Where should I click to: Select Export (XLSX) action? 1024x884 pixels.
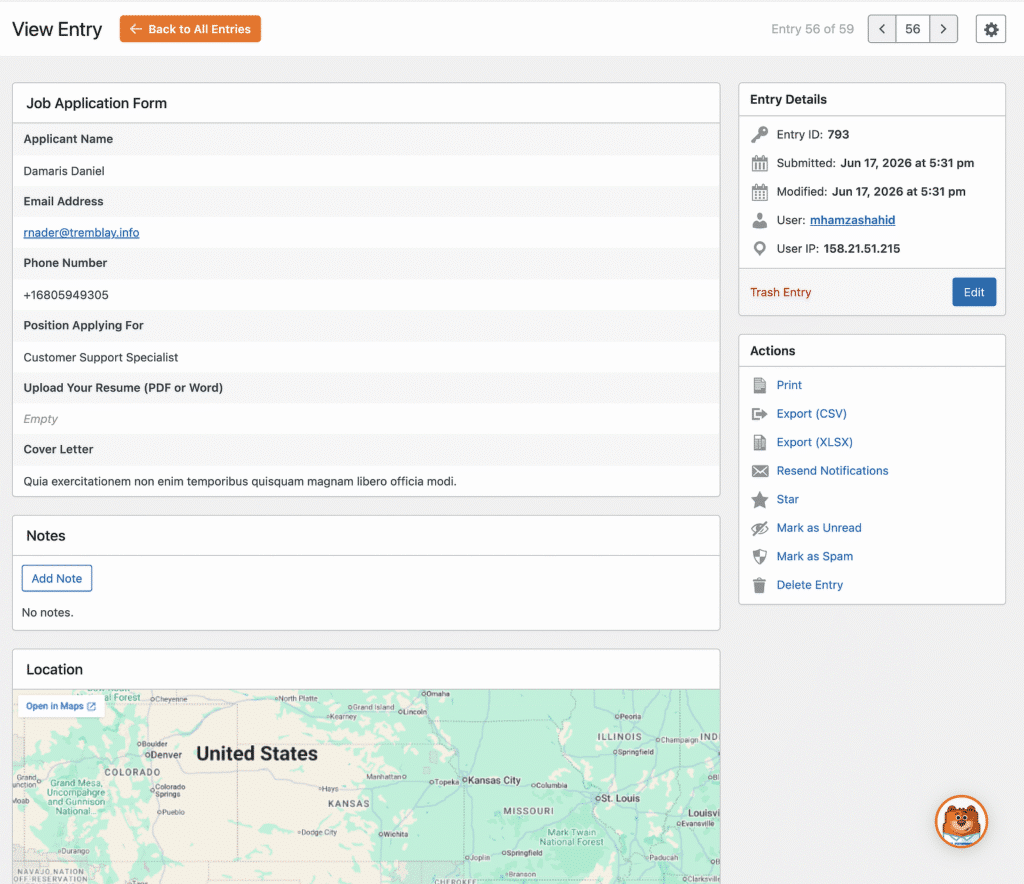click(814, 442)
